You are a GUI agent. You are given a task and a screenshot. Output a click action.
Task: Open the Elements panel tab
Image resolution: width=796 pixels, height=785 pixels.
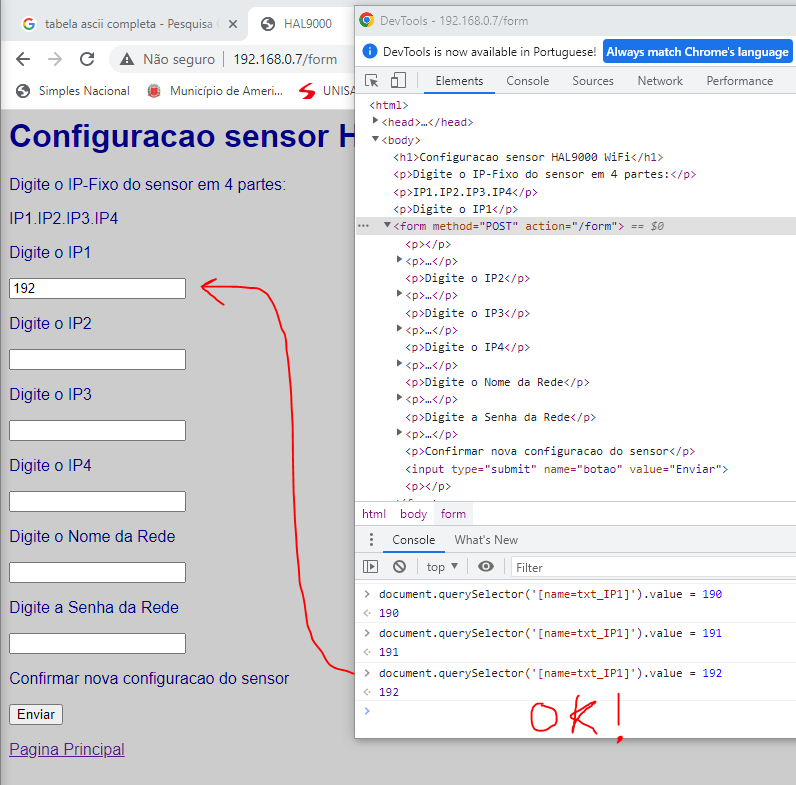click(x=459, y=81)
